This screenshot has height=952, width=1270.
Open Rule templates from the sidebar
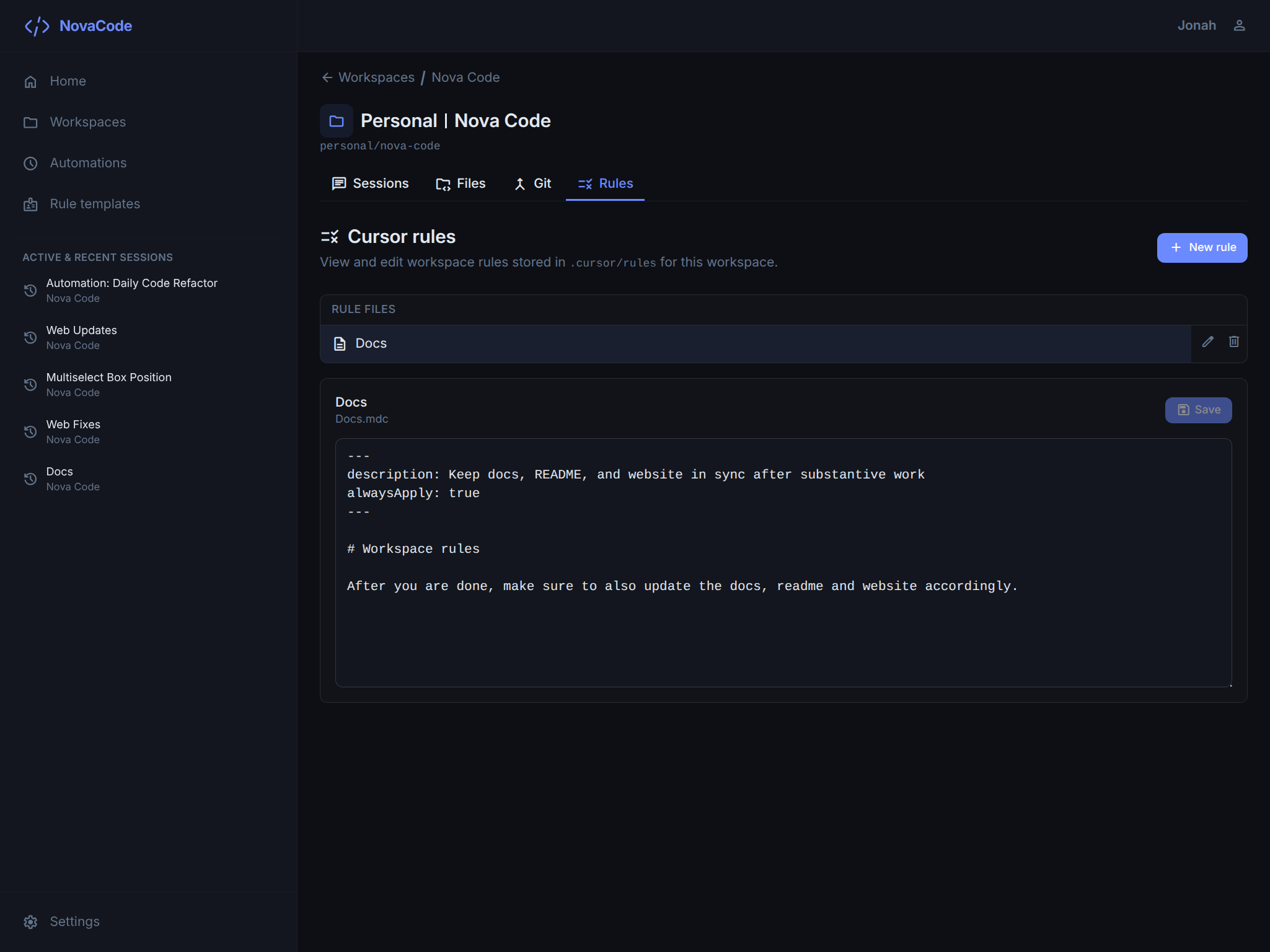[149, 204]
